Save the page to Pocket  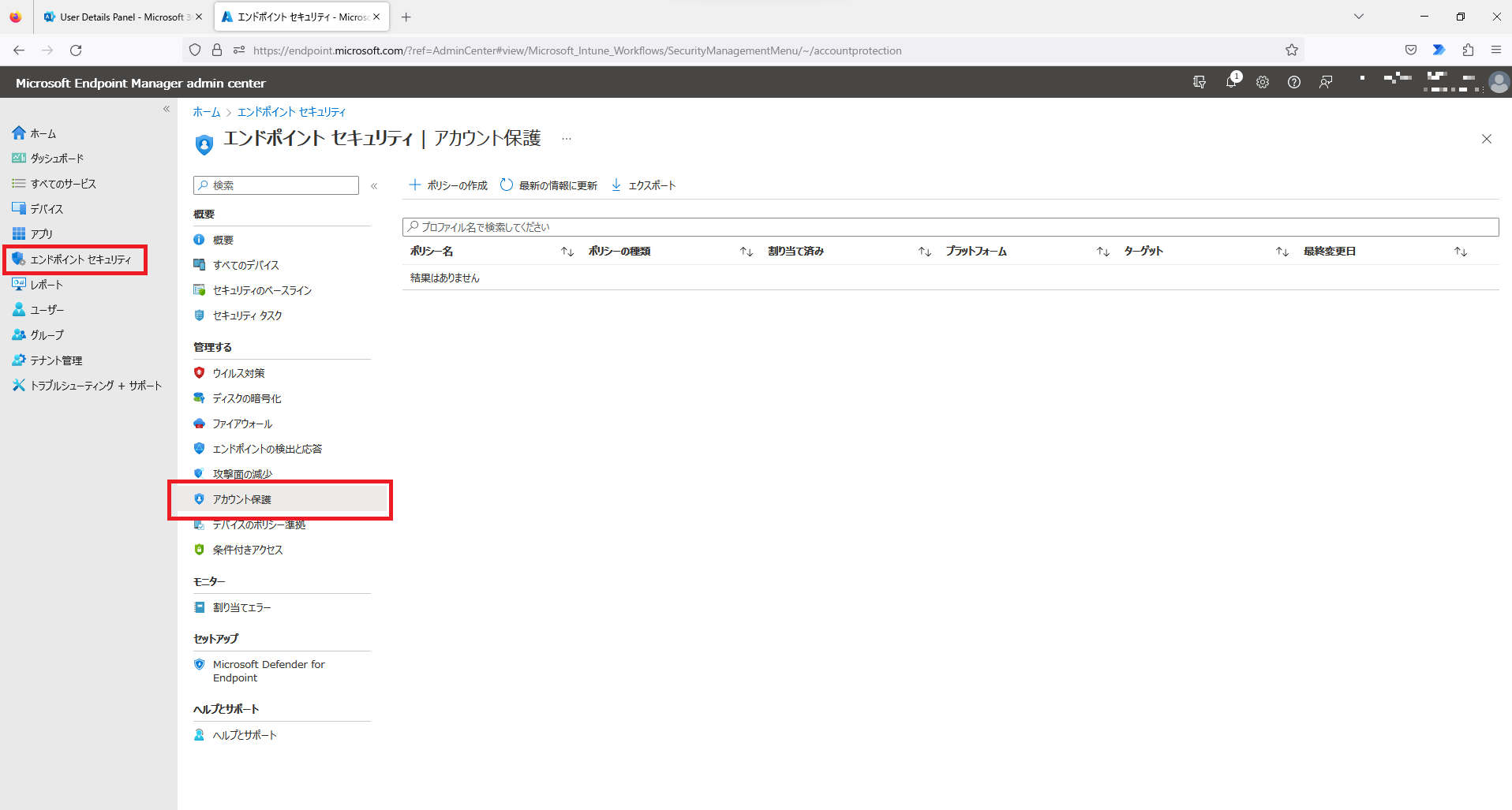click(x=1411, y=50)
